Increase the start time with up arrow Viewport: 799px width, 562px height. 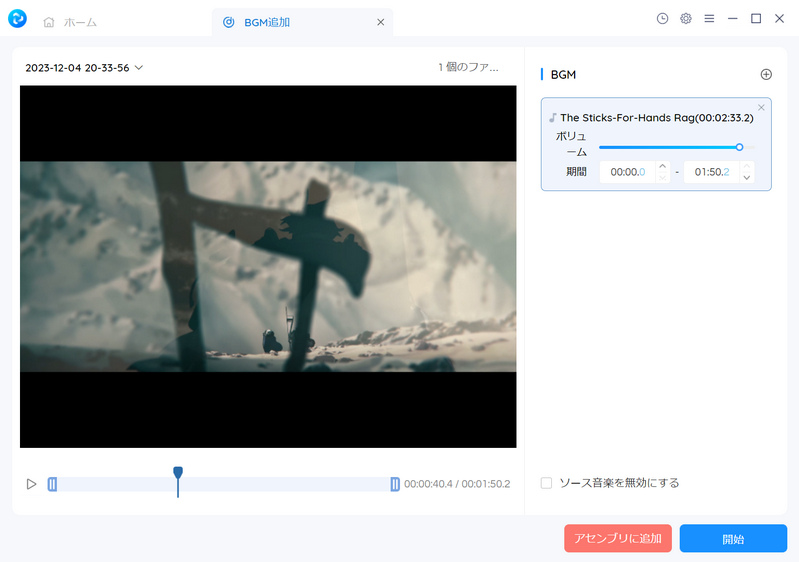[x=662, y=166]
